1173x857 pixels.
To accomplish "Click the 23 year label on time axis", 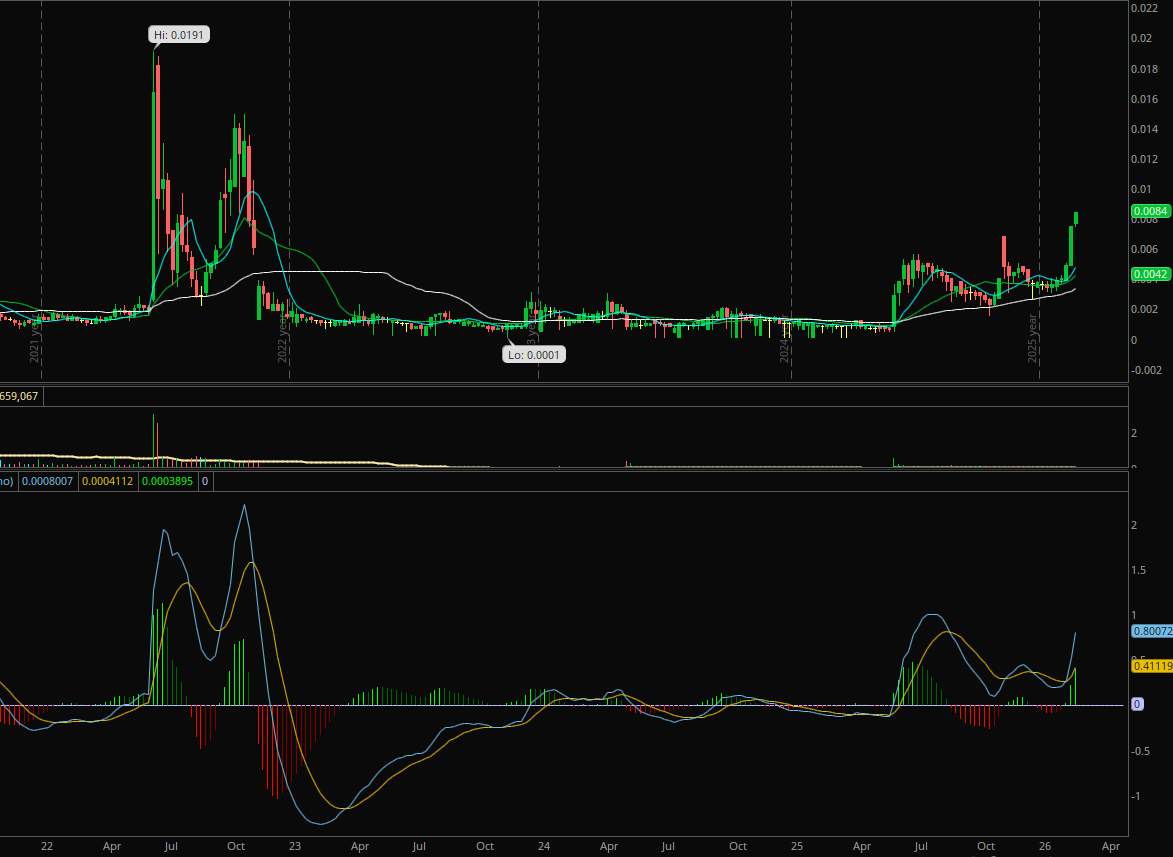I will point(295,846).
